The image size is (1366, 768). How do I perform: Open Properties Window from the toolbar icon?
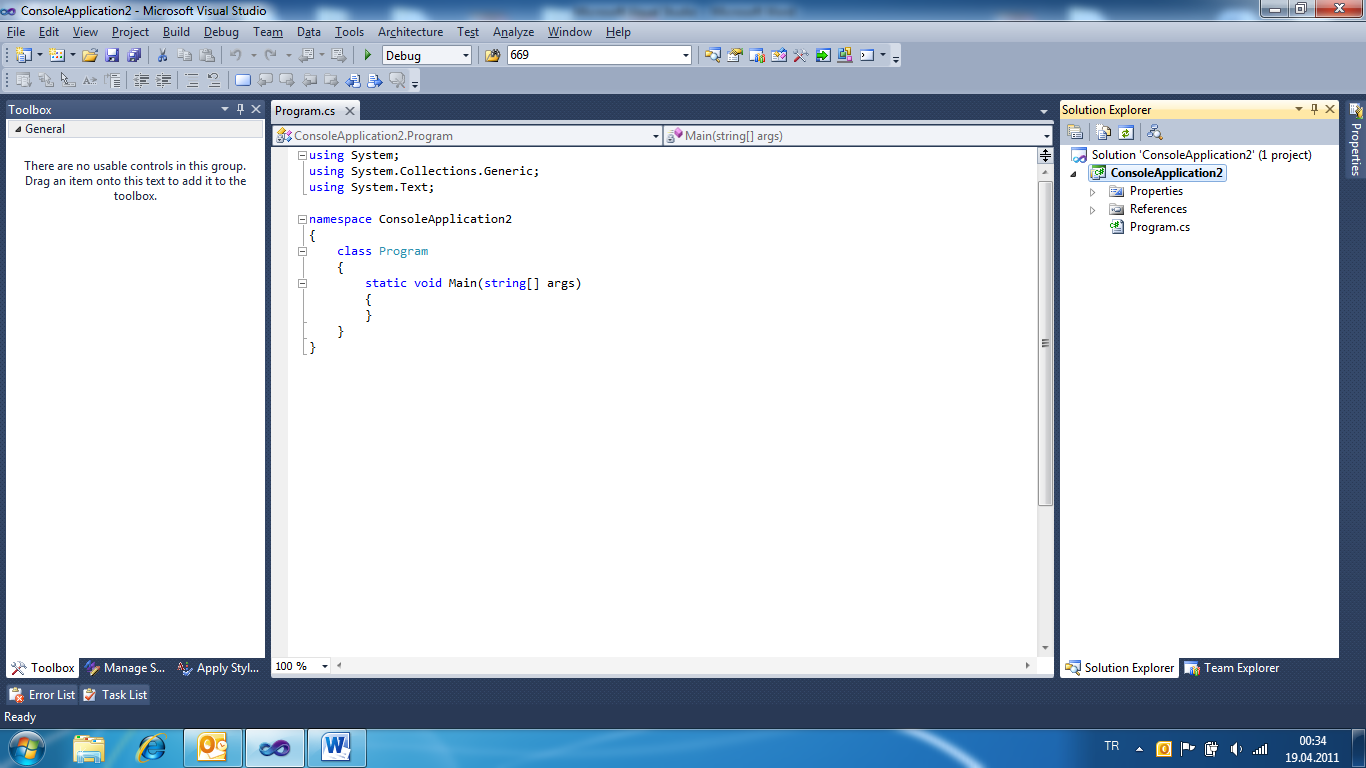[735, 56]
